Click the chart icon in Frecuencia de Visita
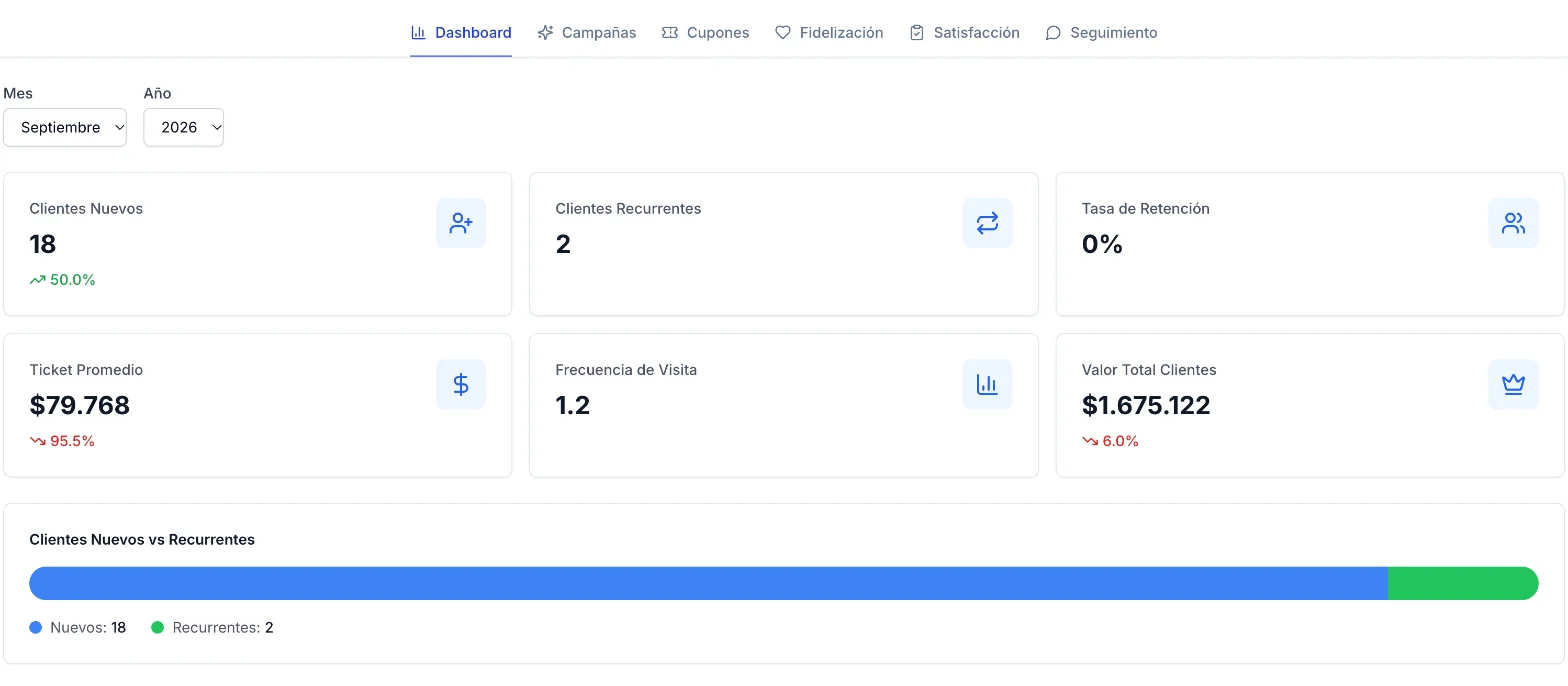 click(x=987, y=384)
